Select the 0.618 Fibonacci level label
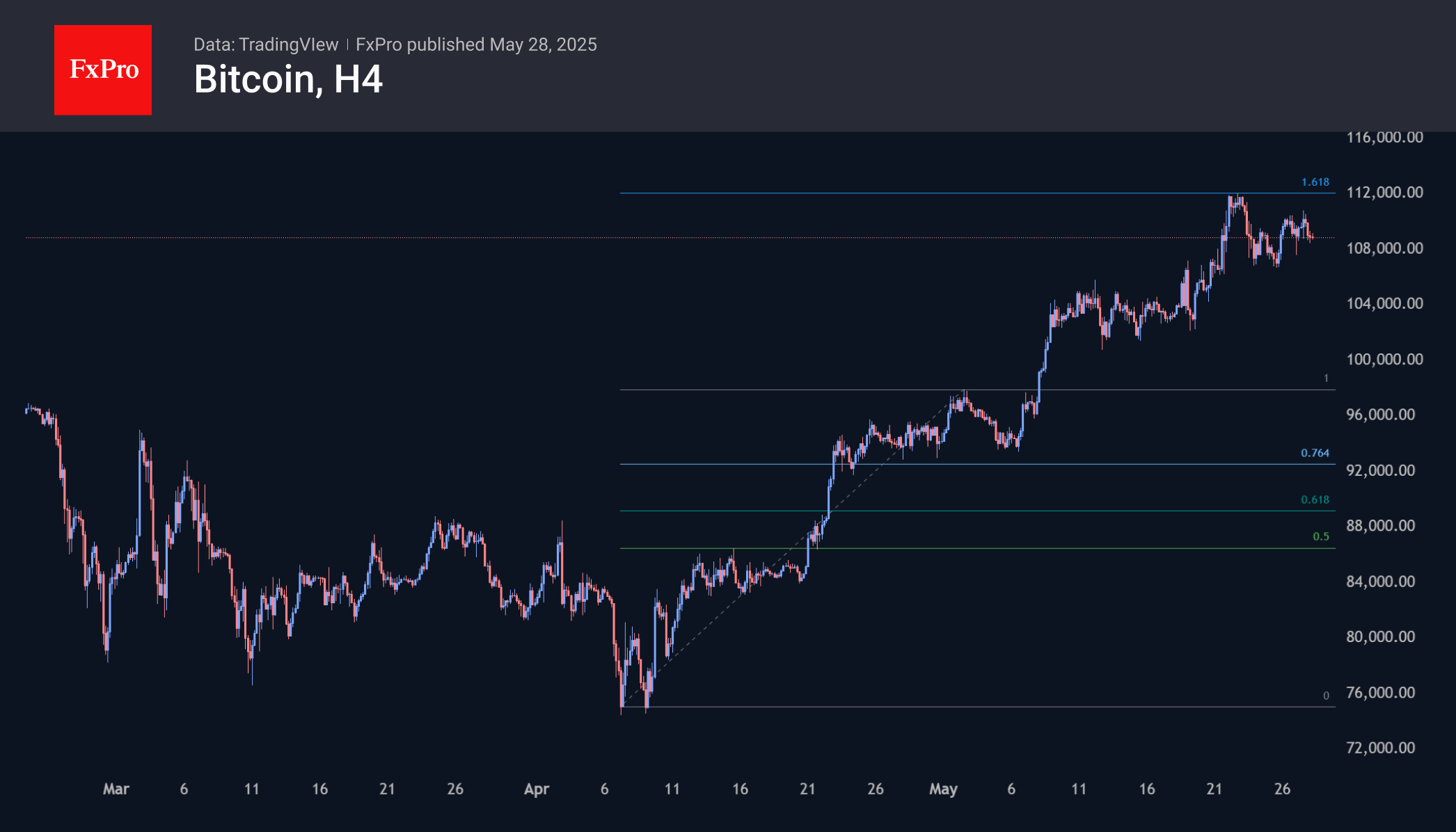The image size is (1456, 832). point(1315,499)
